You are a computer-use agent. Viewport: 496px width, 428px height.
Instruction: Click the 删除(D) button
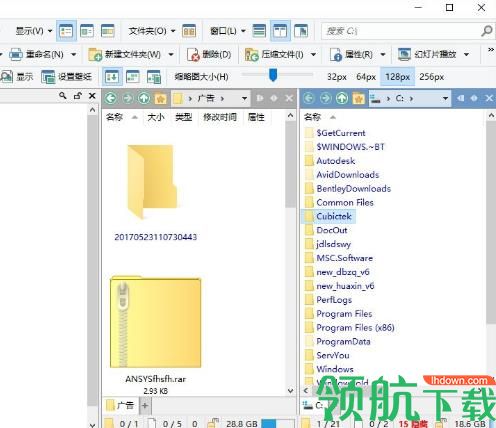point(209,54)
